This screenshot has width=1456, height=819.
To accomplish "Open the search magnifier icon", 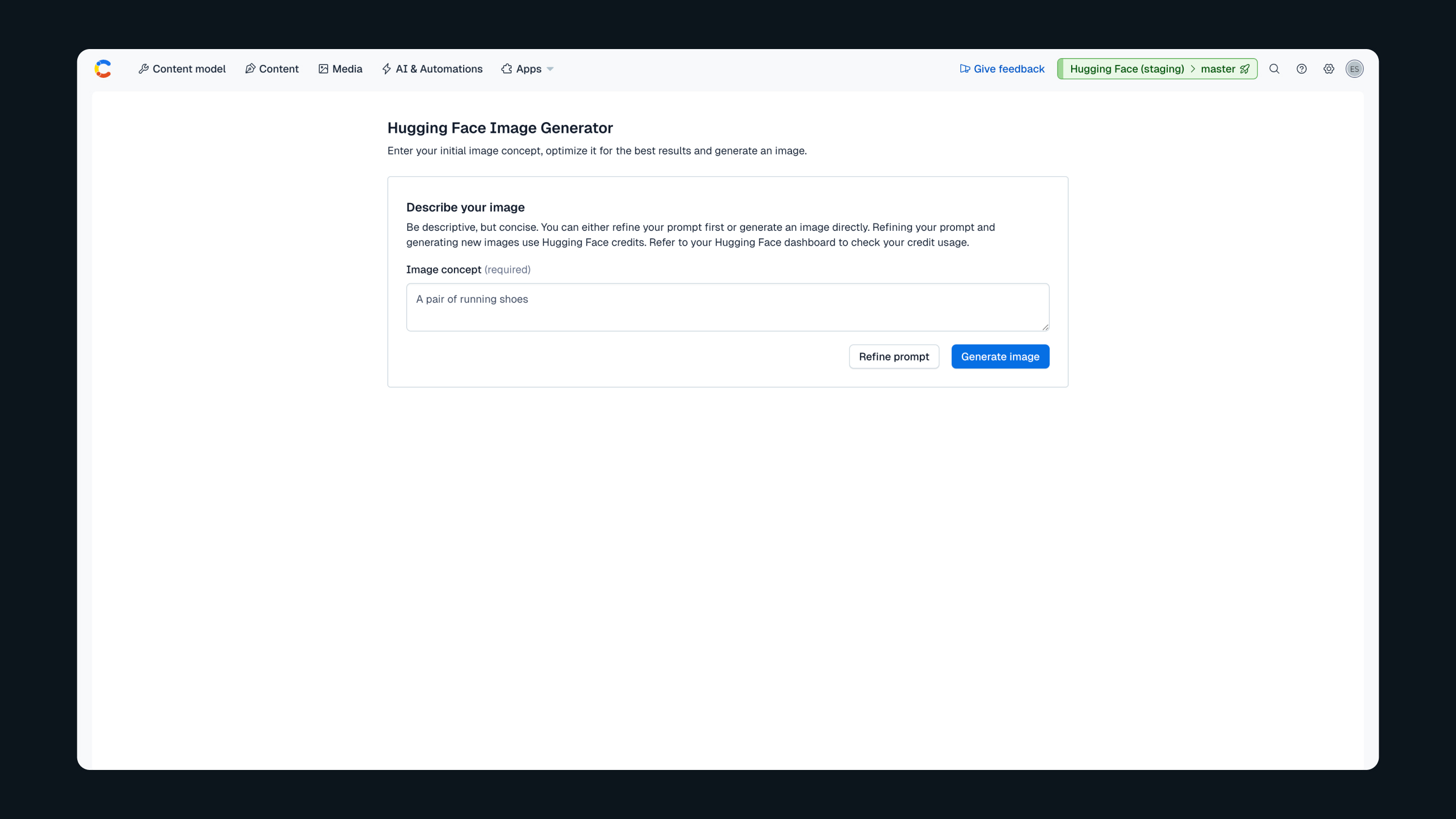I will 1274,69.
